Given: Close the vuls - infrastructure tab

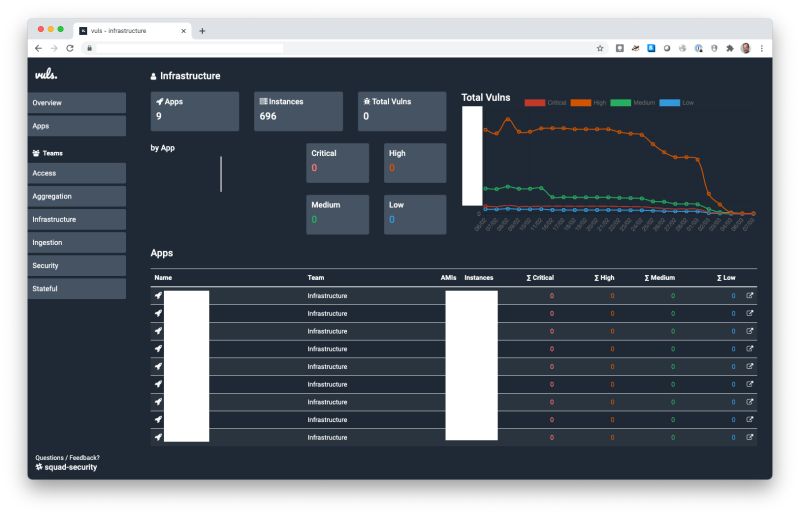Looking at the screenshot, I should coord(183,31).
